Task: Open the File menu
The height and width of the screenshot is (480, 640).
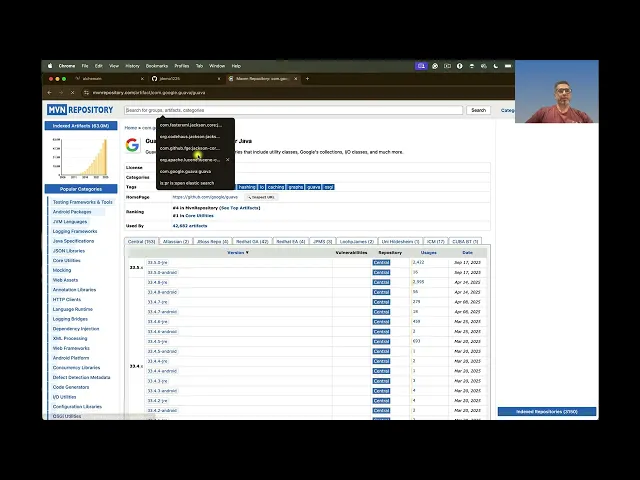Action: tap(85, 66)
